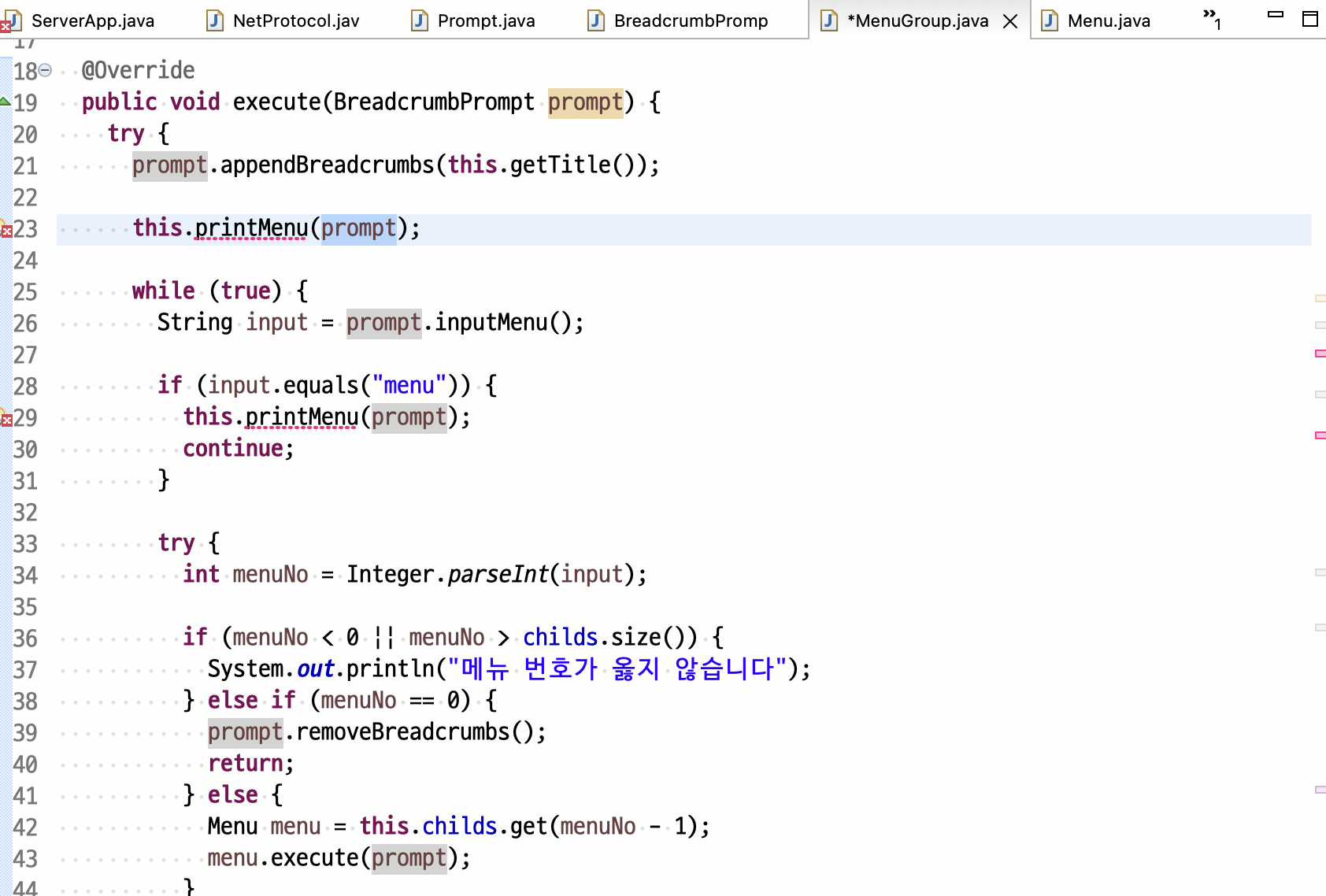This screenshot has width=1326, height=896.
Task: Click the Java file icon on MenuGroup.java tab
Action: [829, 20]
